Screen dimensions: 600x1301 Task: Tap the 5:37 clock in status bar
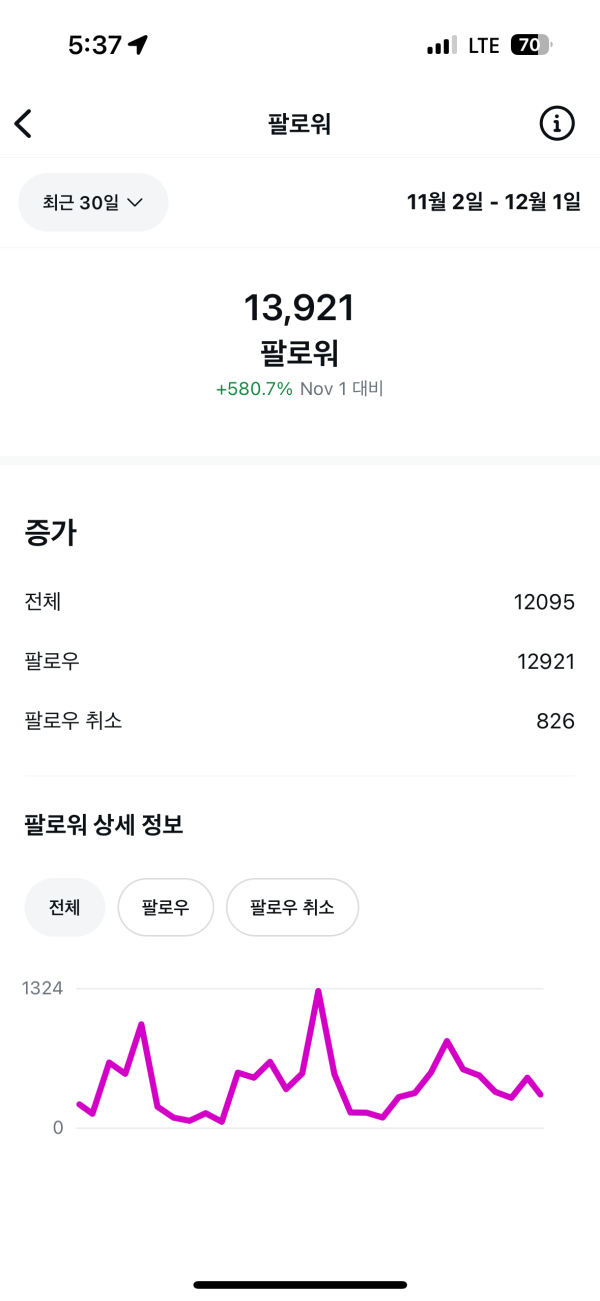[x=95, y=45]
